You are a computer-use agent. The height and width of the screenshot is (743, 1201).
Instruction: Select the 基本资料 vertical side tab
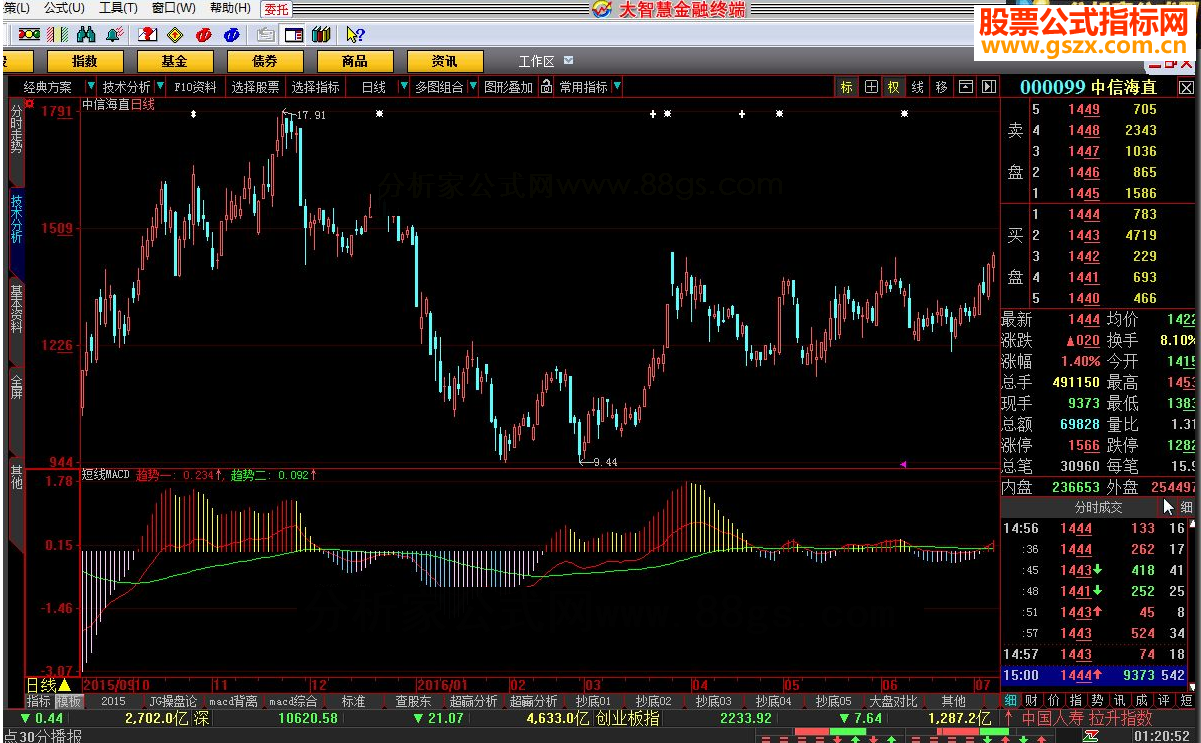[16, 308]
